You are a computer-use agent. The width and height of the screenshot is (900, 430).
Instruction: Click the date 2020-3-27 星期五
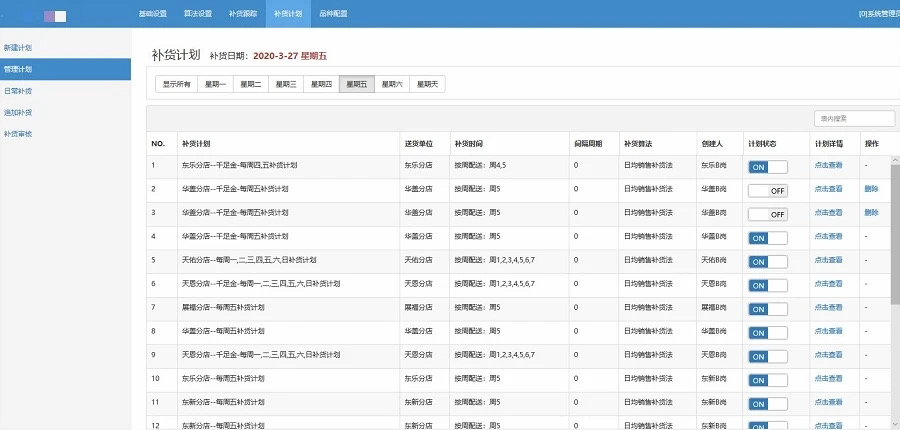coord(290,56)
